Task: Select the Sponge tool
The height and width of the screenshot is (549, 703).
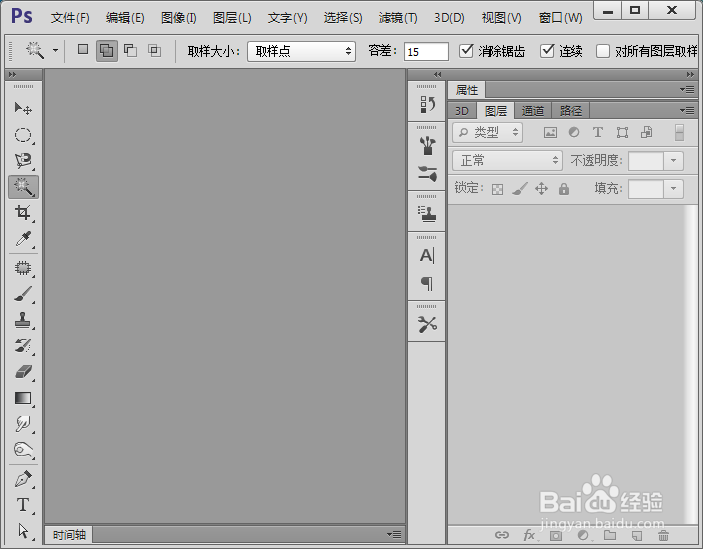Action: [x=23, y=450]
